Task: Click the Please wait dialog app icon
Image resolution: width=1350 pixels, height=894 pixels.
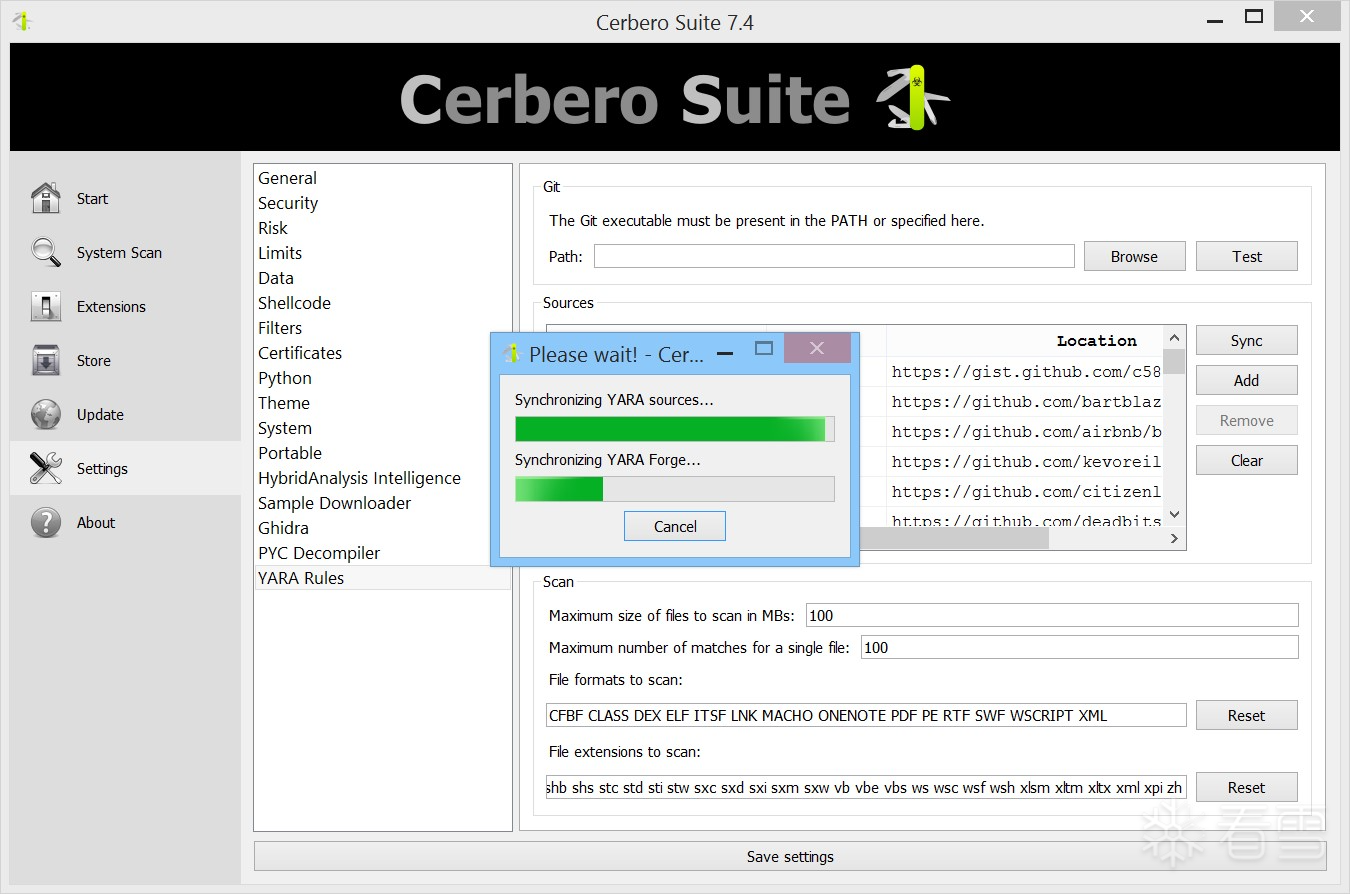Action: click(512, 354)
